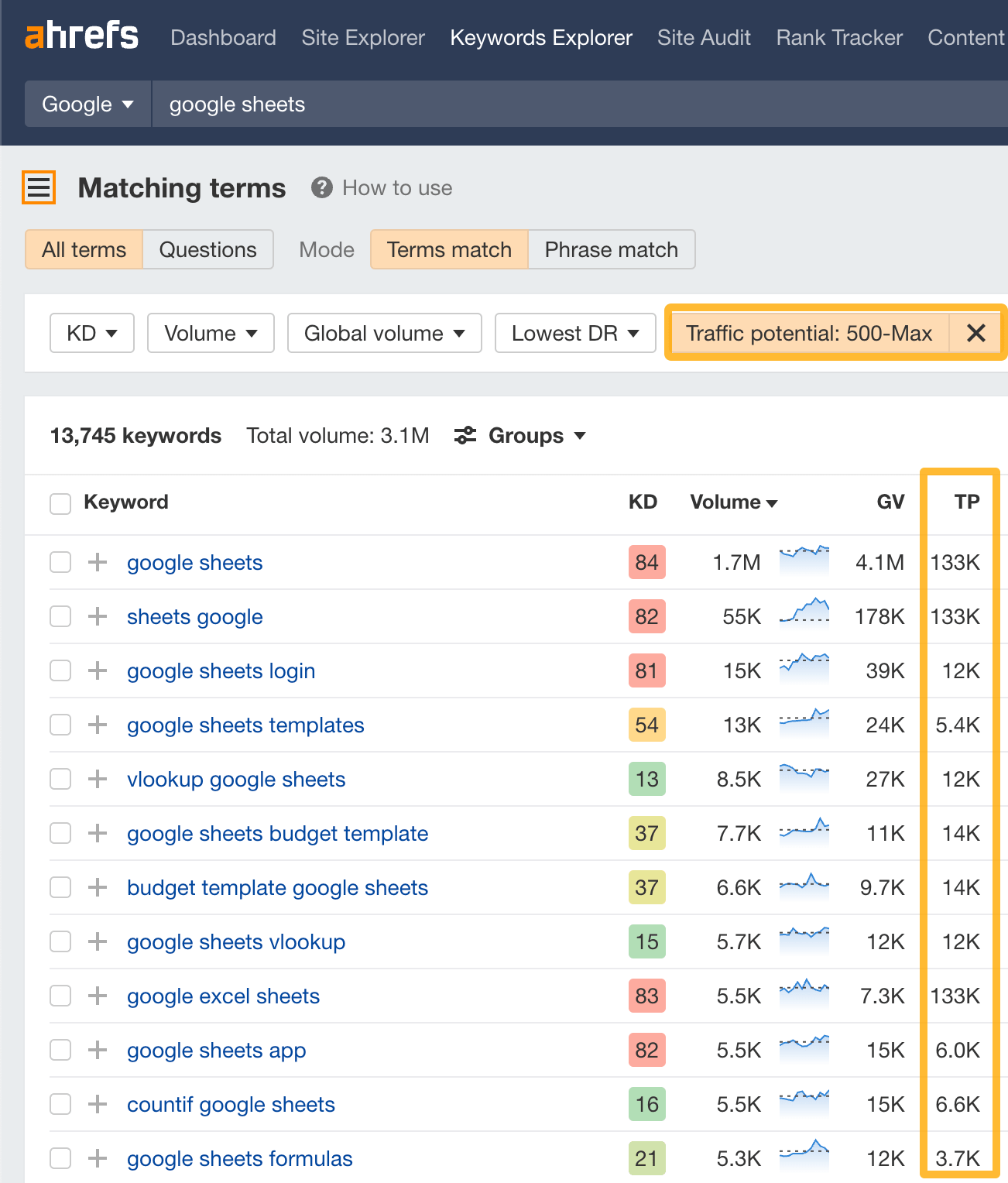
Task: Tick the select-all keywords checkbox
Action: pos(60,502)
